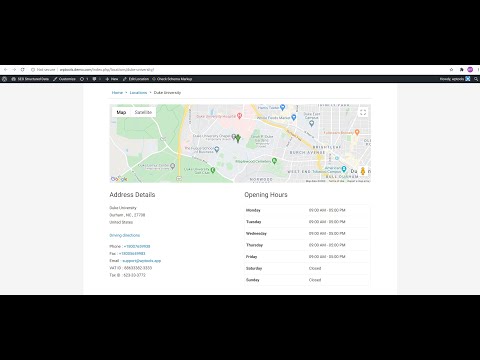The image size is (480, 360).
Task: Click the support email address link
Action: click(142, 261)
